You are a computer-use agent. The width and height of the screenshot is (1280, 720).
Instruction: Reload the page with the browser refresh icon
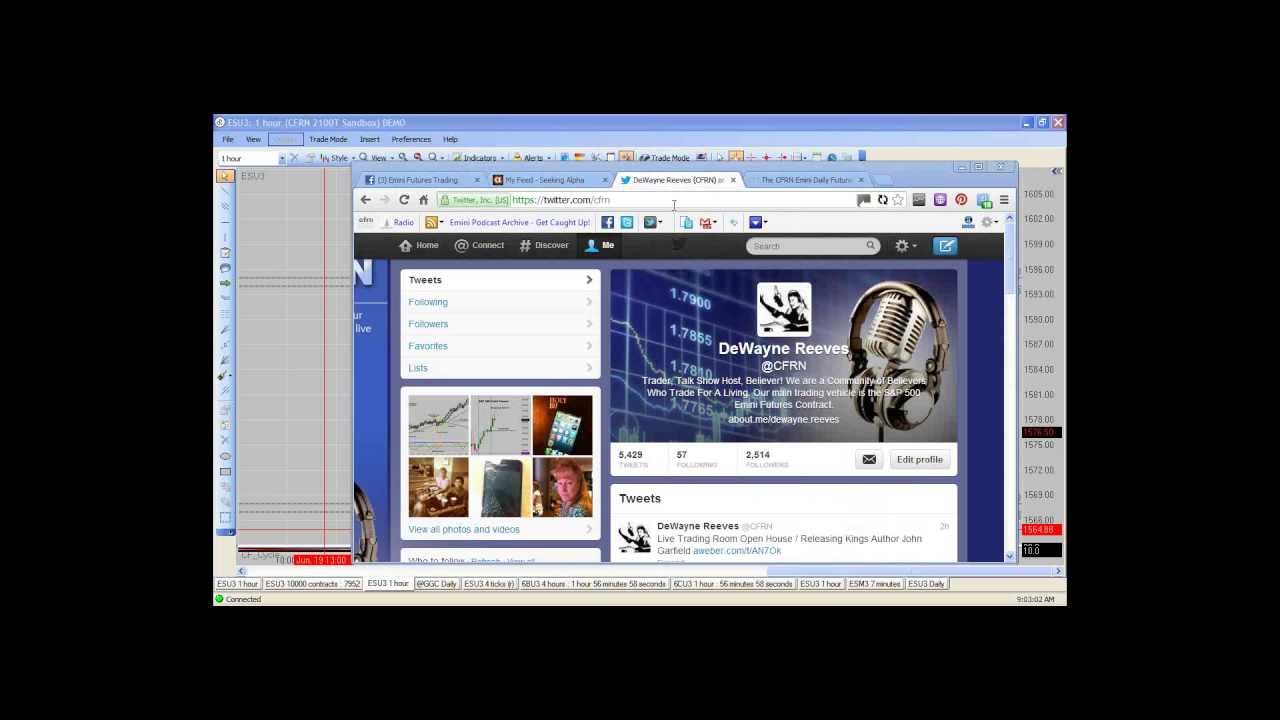tap(404, 200)
